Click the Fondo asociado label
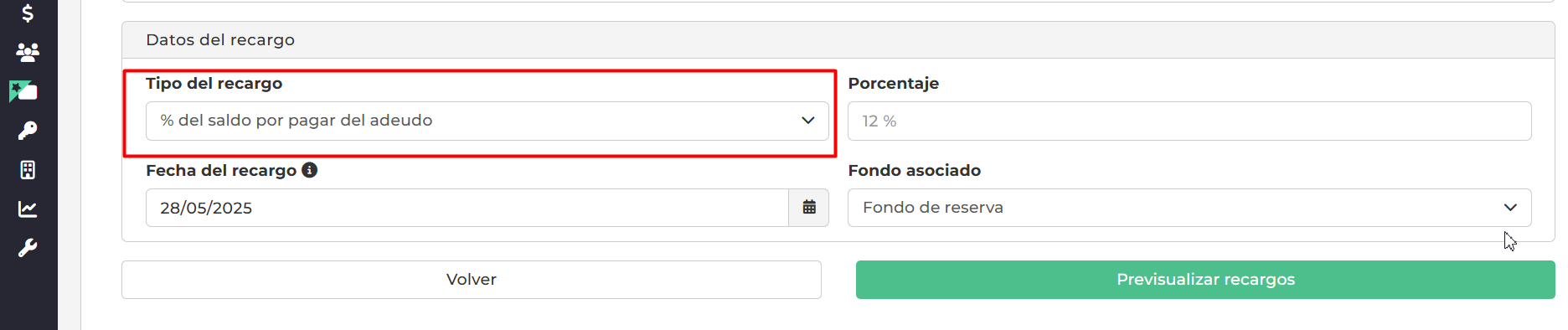1568x330 pixels. pos(915,171)
